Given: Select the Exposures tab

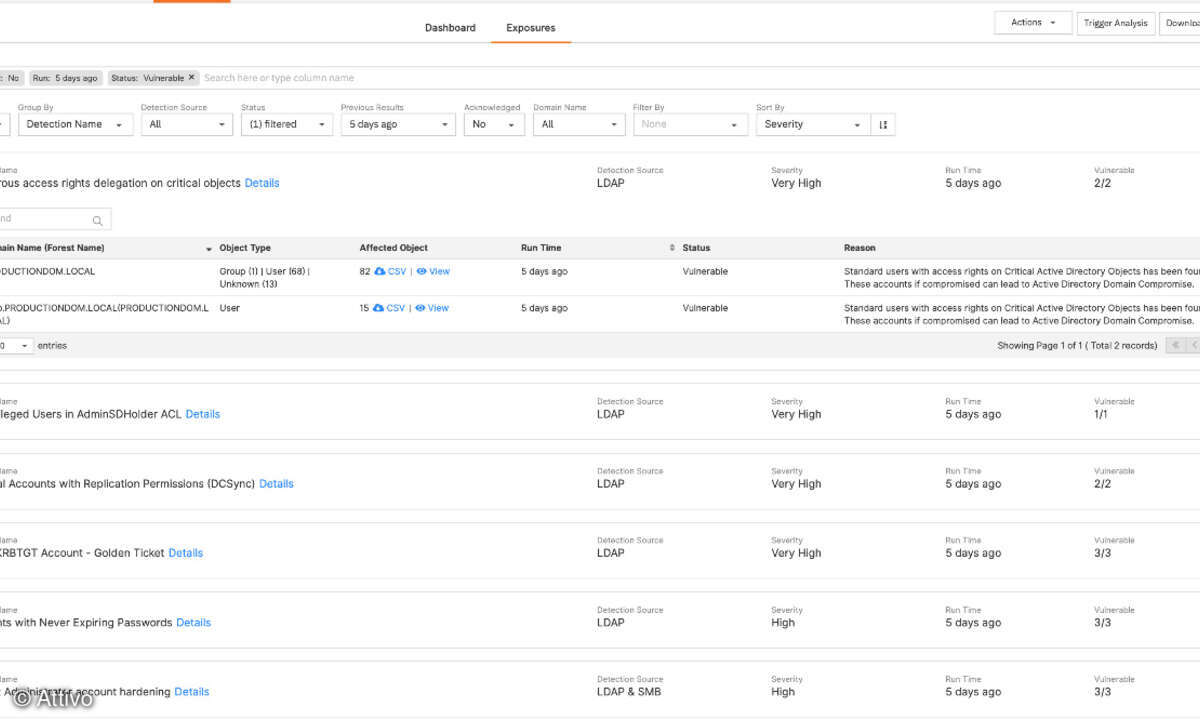Looking at the screenshot, I should pyautogui.click(x=531, y=27).
